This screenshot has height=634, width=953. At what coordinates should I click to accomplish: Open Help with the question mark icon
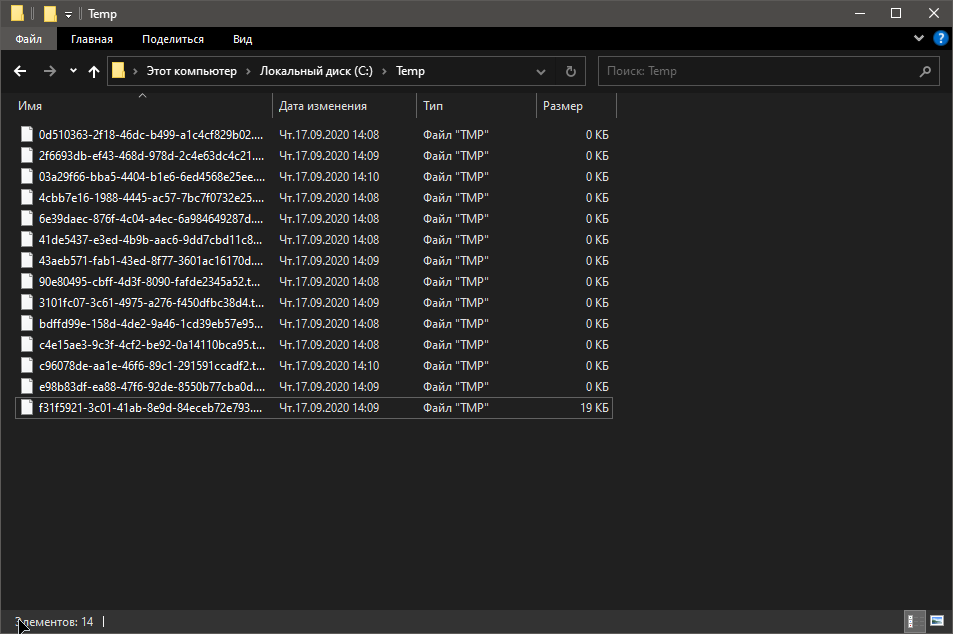[940, 38]
